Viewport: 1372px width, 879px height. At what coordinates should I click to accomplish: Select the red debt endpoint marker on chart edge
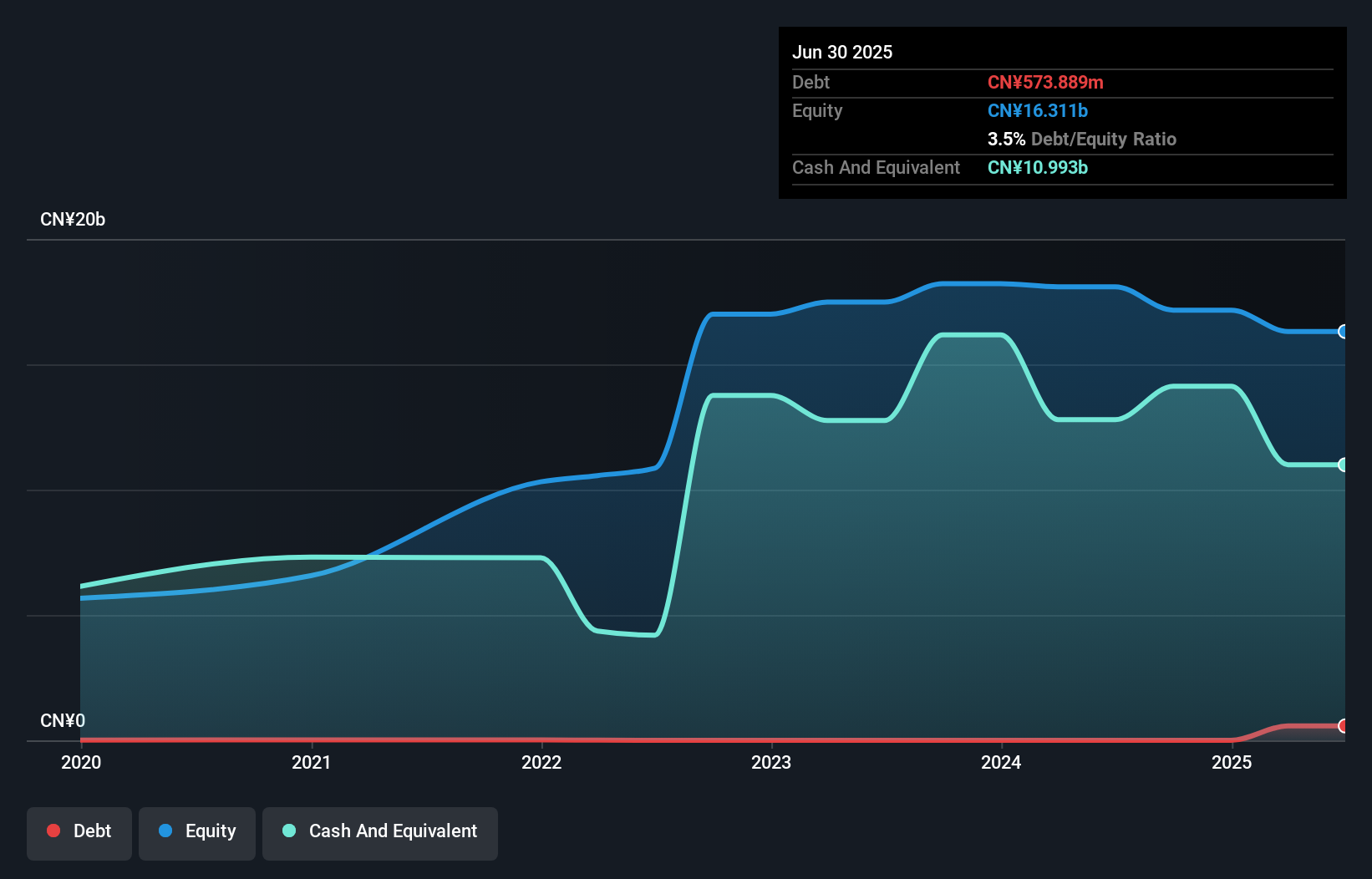(x=1343, y=726)
